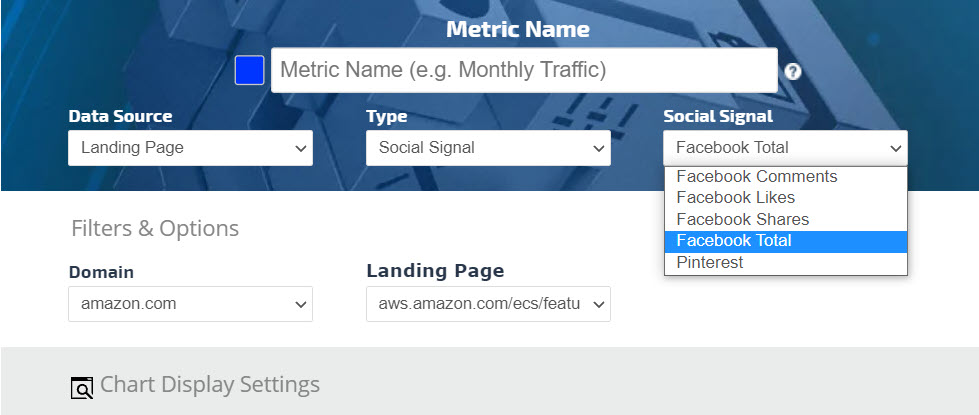Select Facebook Comments from the list
The image size is (979, 415).
pos(757,177)
